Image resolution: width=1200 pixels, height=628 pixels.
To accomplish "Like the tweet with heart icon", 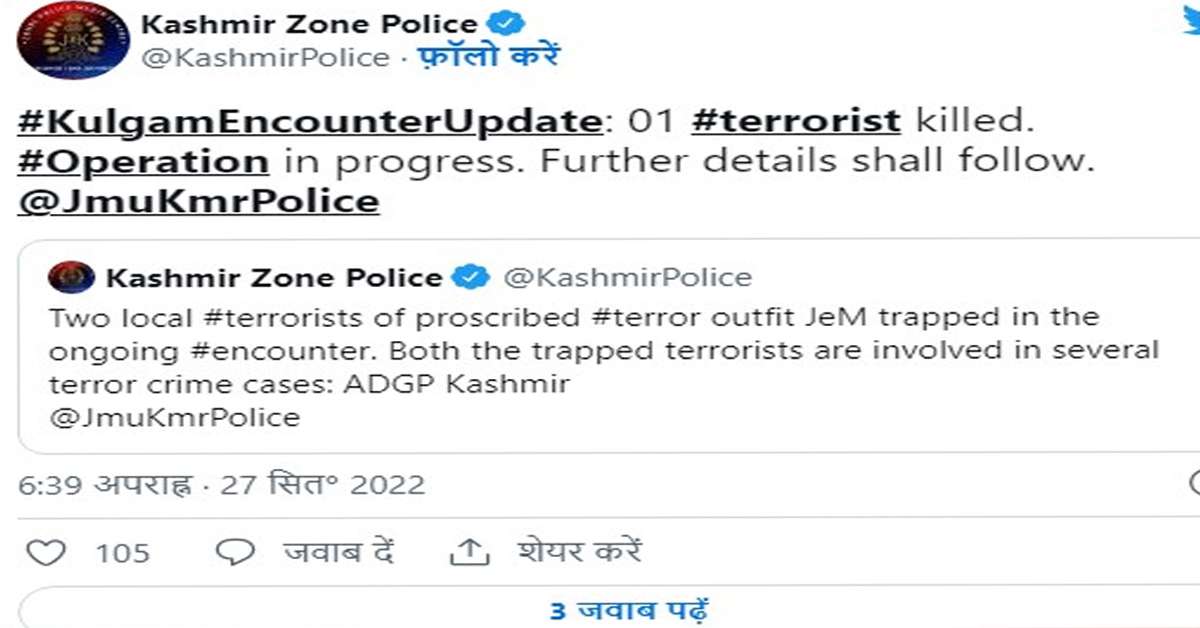I will (x=44, y=551).
